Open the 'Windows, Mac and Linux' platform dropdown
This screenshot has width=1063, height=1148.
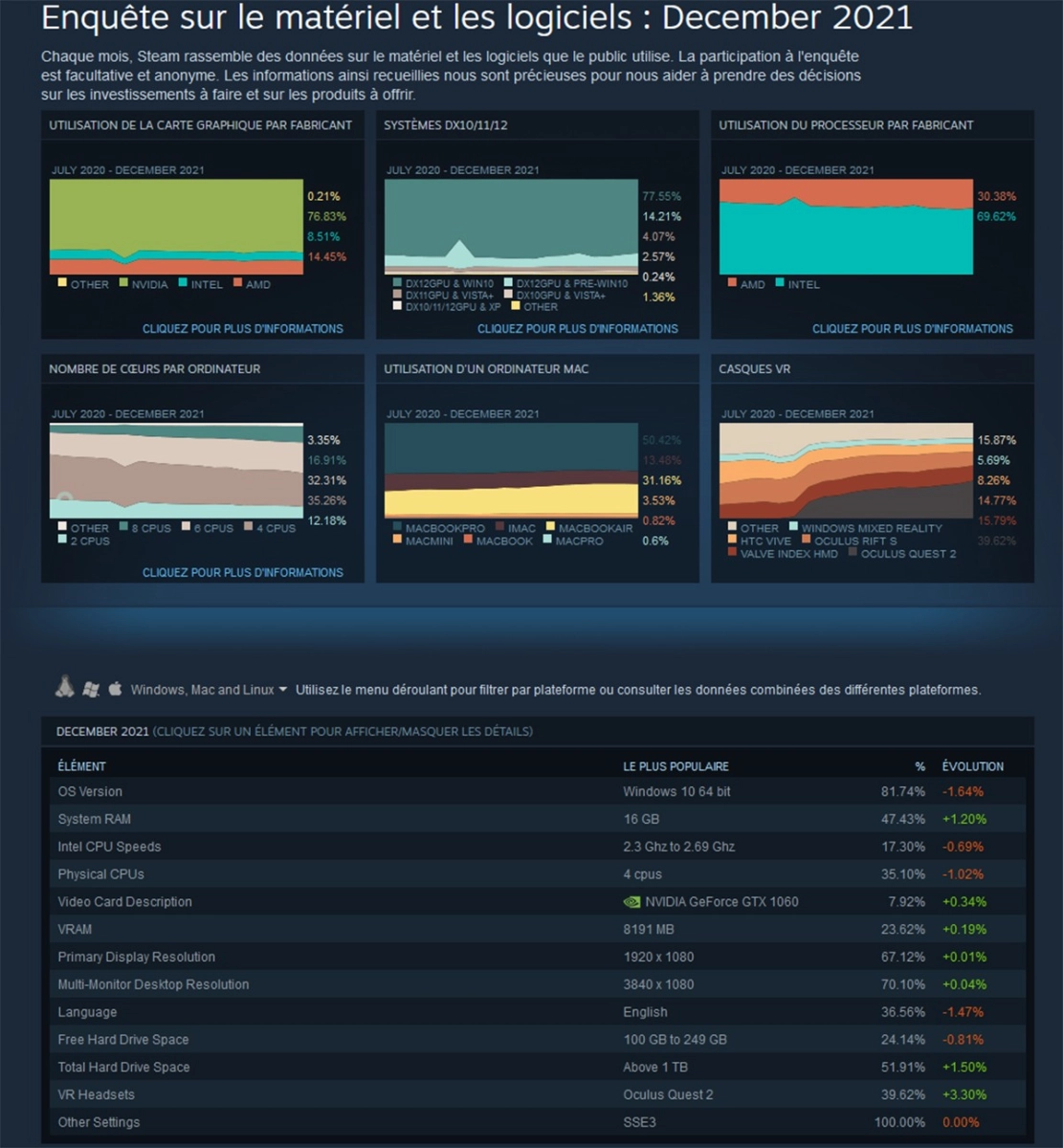(x=210, y=690)
